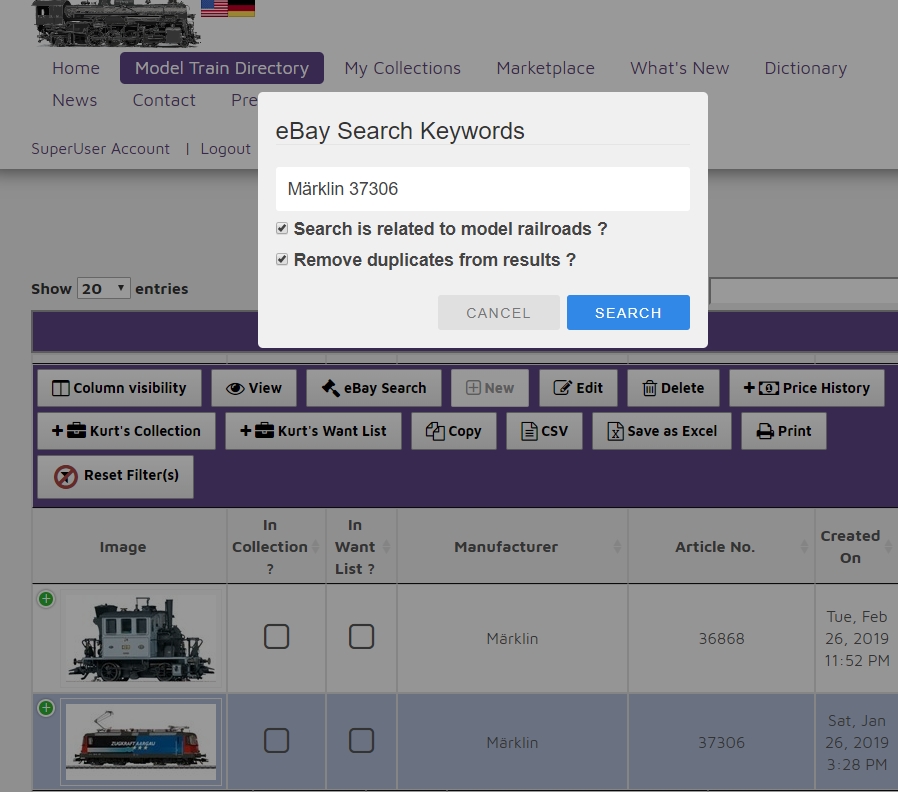The height and width of the screenshot is (792, 898).
Task: Add item to Kurt's Collection
Action: tap(127, 431)
